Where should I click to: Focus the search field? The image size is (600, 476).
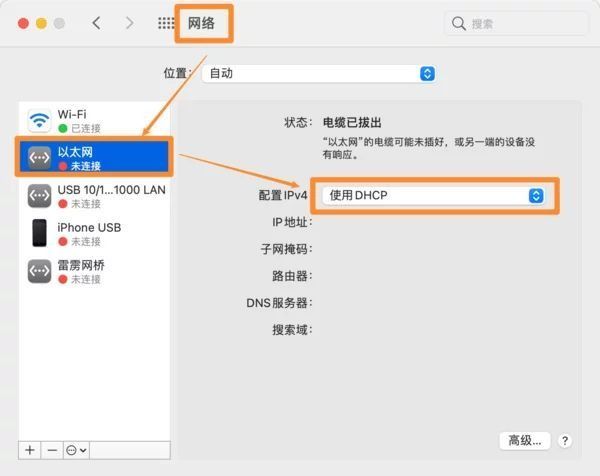coord(515,24)
